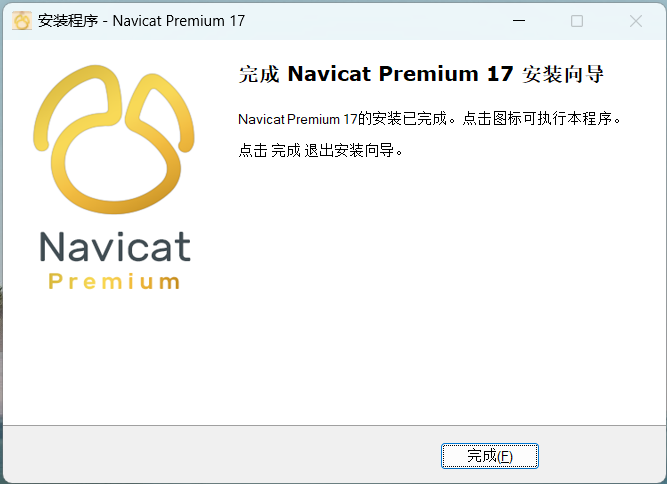Image resolution: width=667 pixels, height=484 pixels.
Task: Click the text 点击图标可执行本程序
Action: point(538,119)
